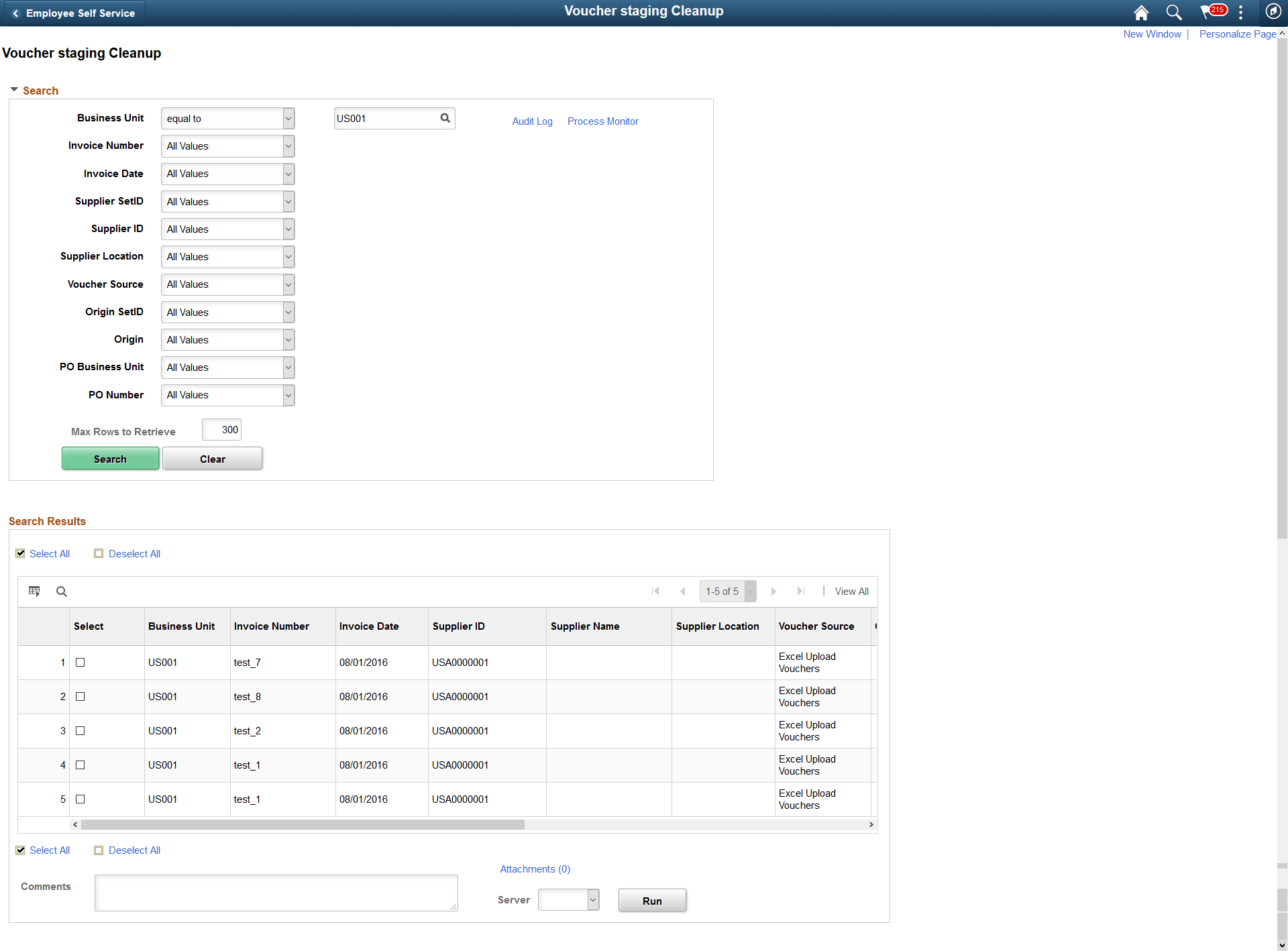
Task: Open Personalize Page link
Action: coord(1236,34)
